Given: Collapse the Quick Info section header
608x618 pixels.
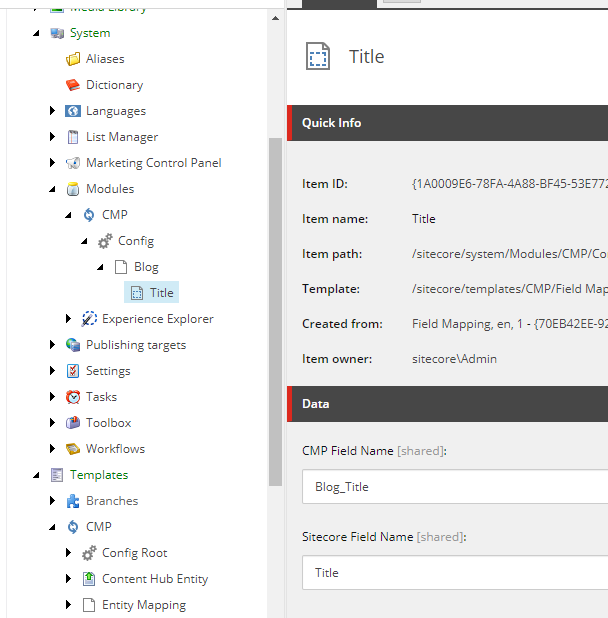Looking at the screenshot, I should click(x=447, y=123).
